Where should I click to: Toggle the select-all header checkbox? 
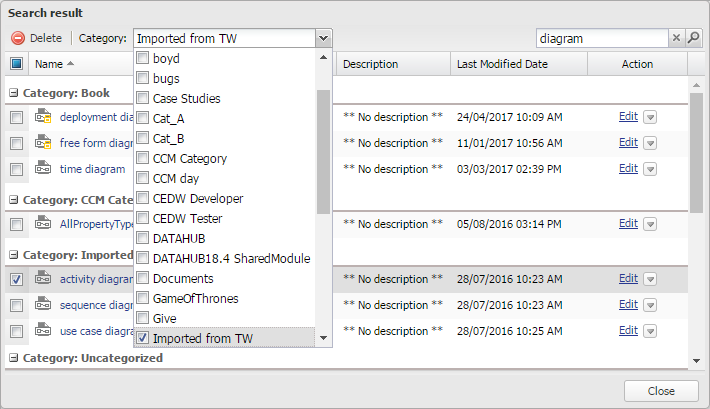pyautogui.click(x=17, y=64)
